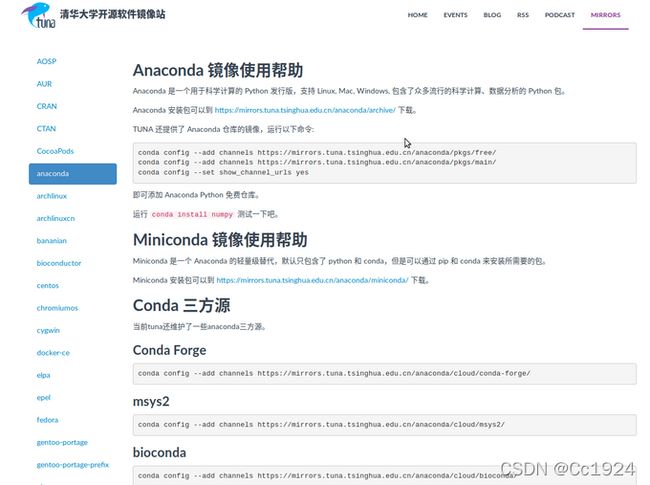650x485 pixels.
Task: Select elpa in the sidebar
Action: tap(44, 375)
